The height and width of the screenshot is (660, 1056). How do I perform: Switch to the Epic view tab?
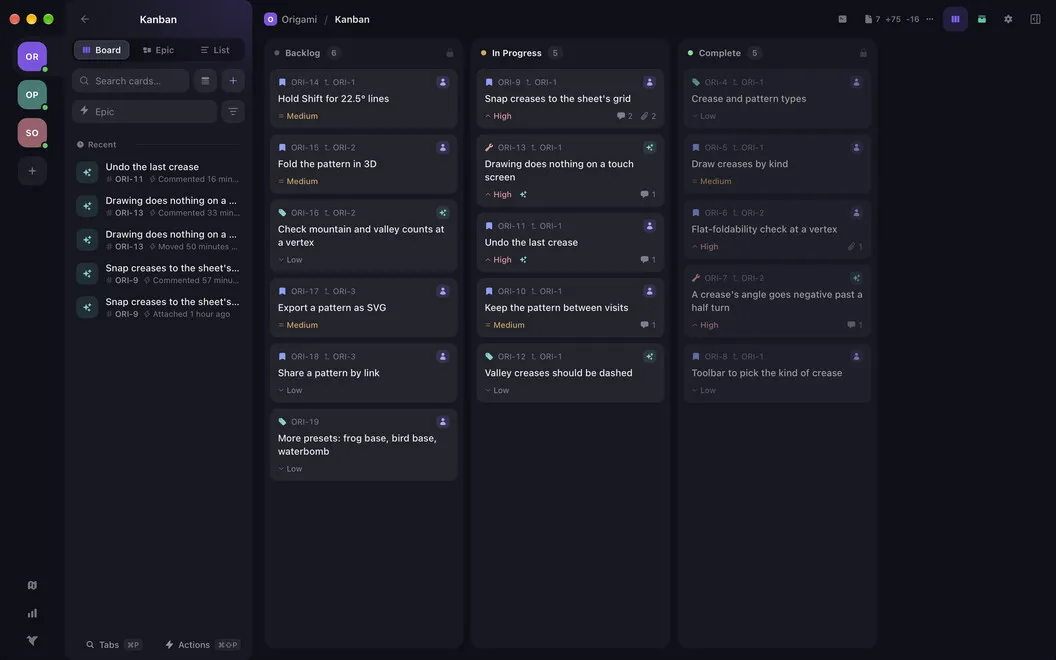click(158, 50)
